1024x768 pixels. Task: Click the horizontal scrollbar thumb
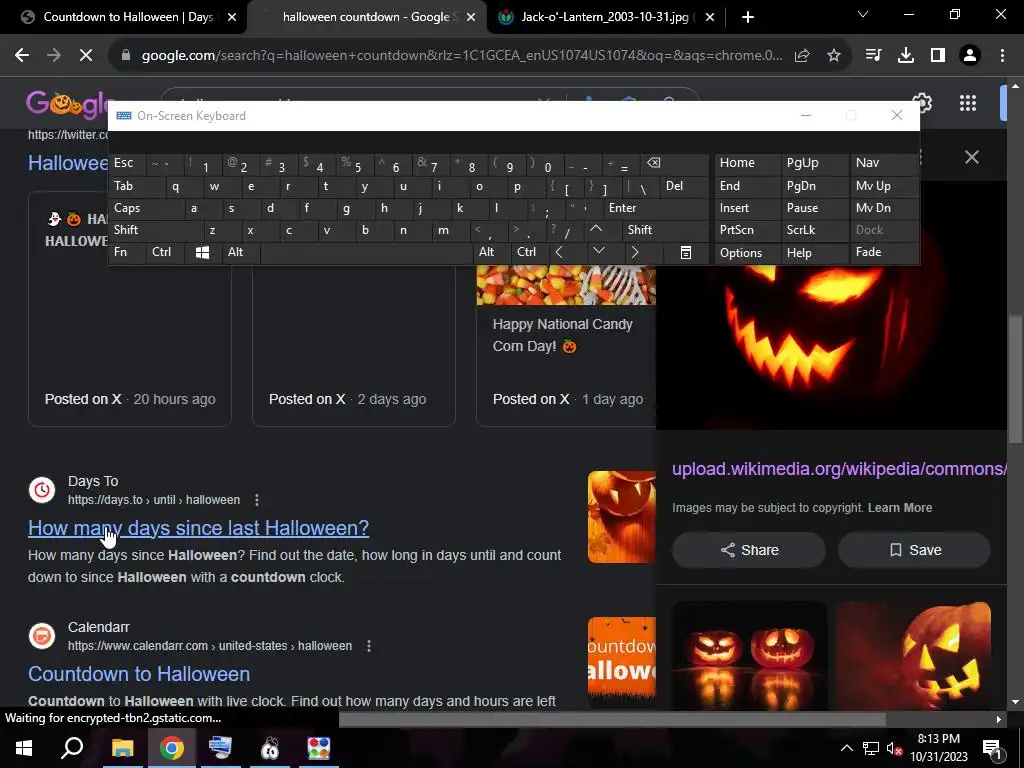tap(612, 719)
